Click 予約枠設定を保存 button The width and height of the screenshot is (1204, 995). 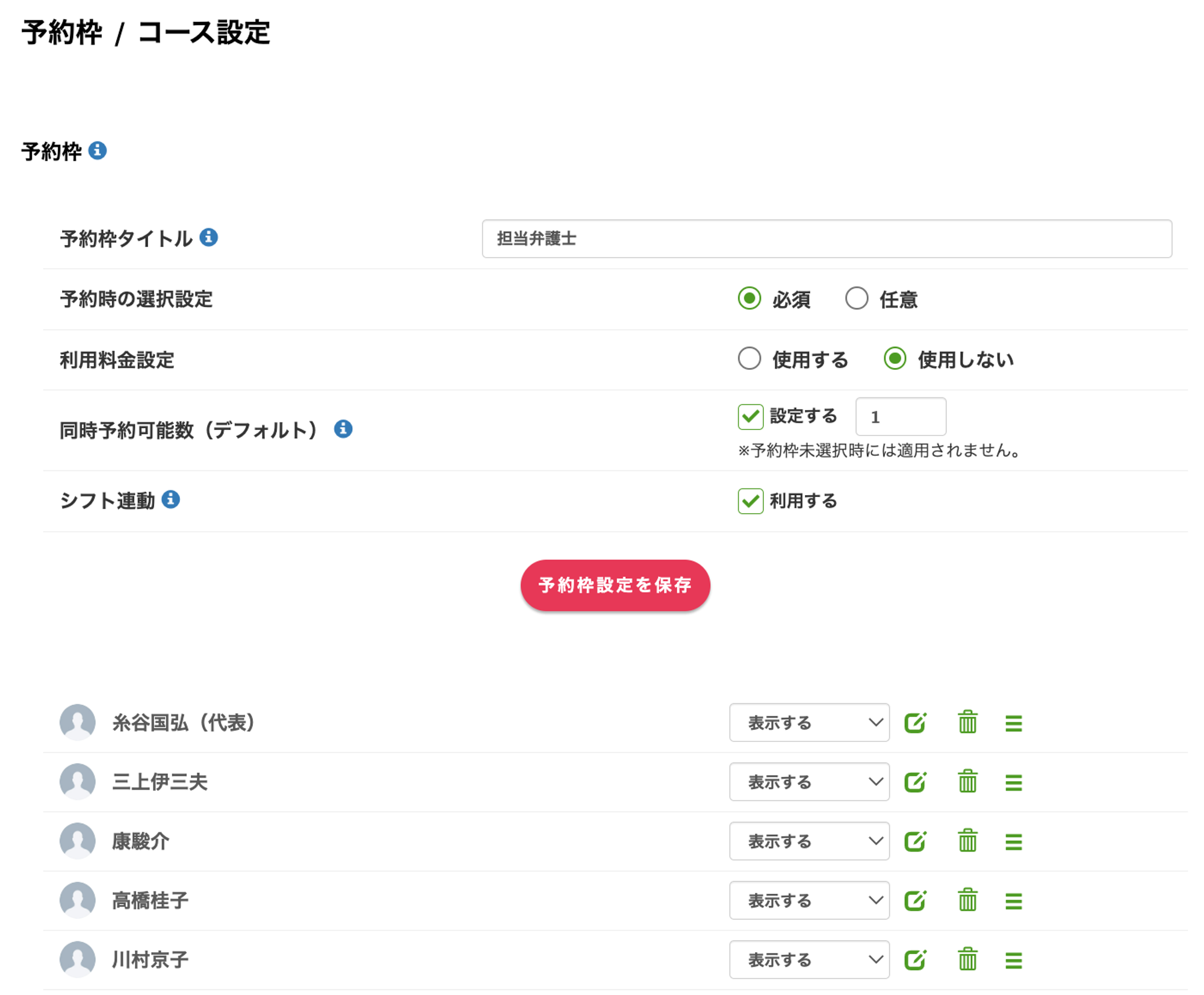click(x=615, y=585)
